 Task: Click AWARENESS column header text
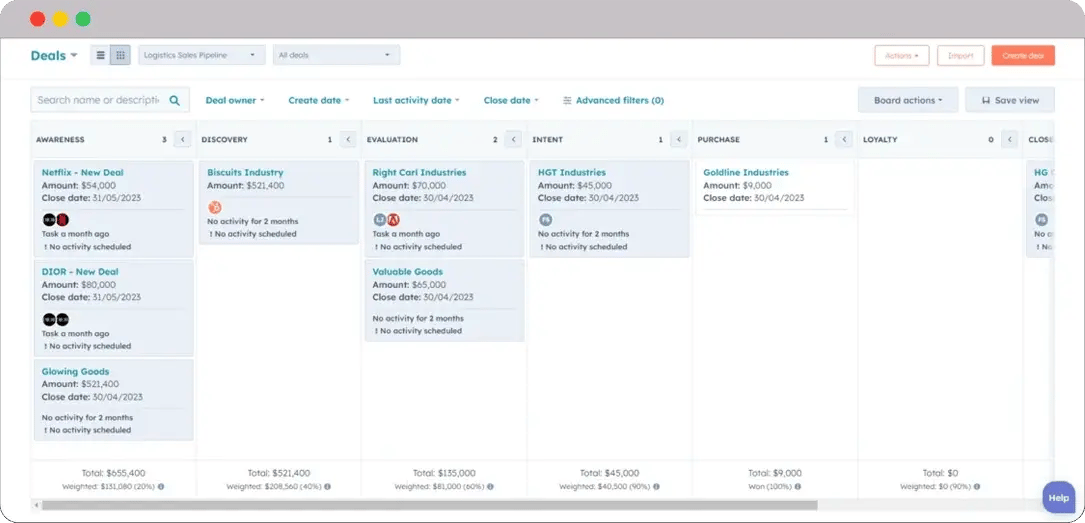coord(60,139)
